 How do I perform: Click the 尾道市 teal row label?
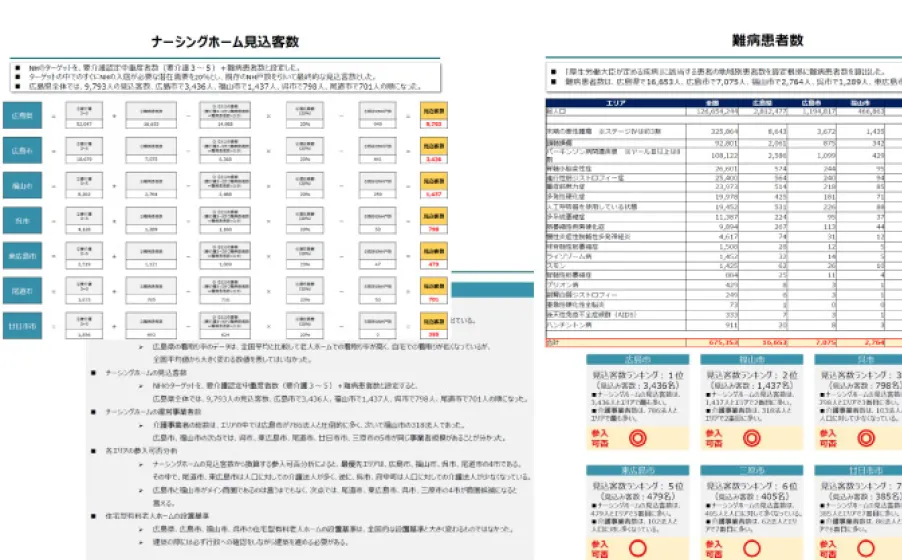21,289
